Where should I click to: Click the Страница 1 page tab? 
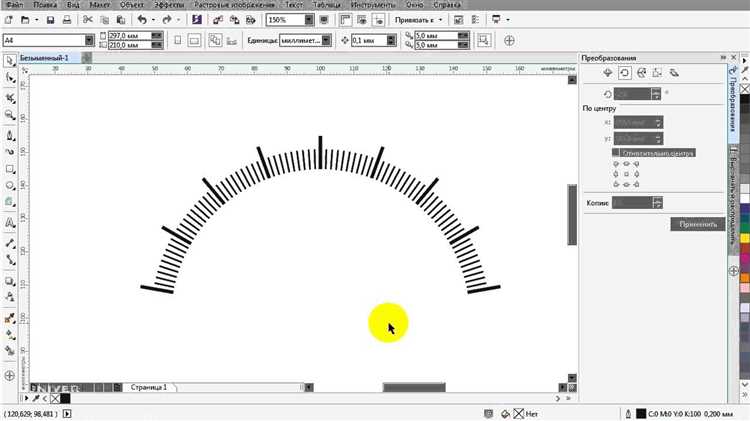150,386
